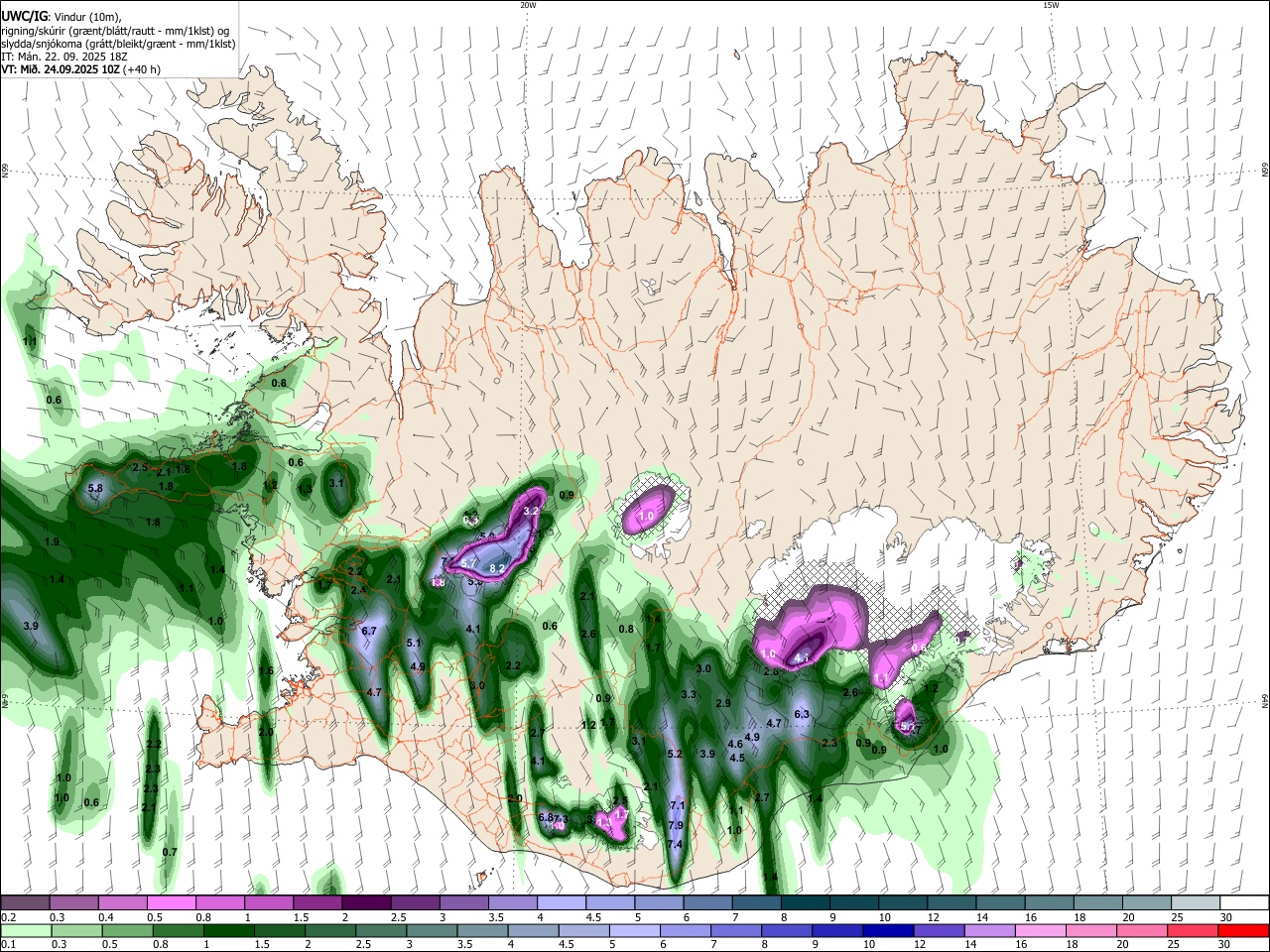Screen dimensions: 1270x952
Task: Click the navy rain swatch between 10 and 12
Action: (x=888, y=930)
